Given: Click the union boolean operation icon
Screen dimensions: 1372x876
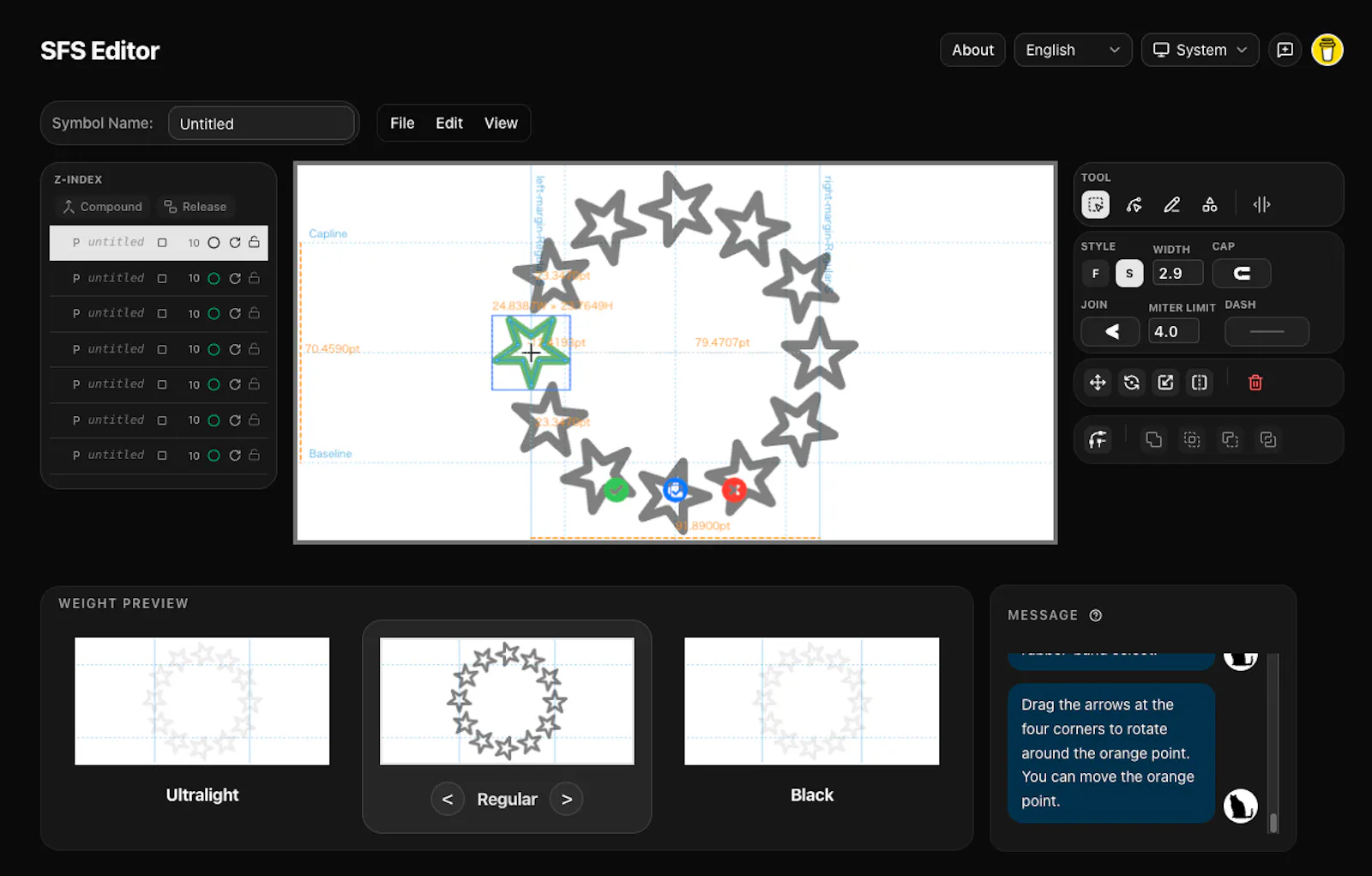Looking at the screenshot, I should point(1153,439).
